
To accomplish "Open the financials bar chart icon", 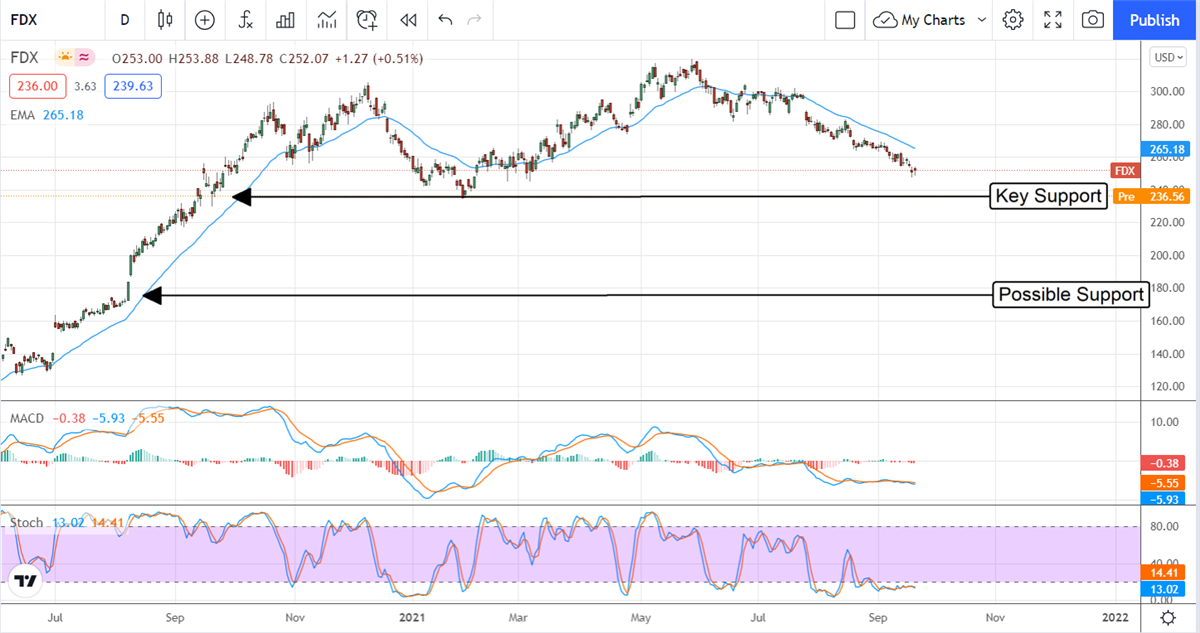I will 285,20.
